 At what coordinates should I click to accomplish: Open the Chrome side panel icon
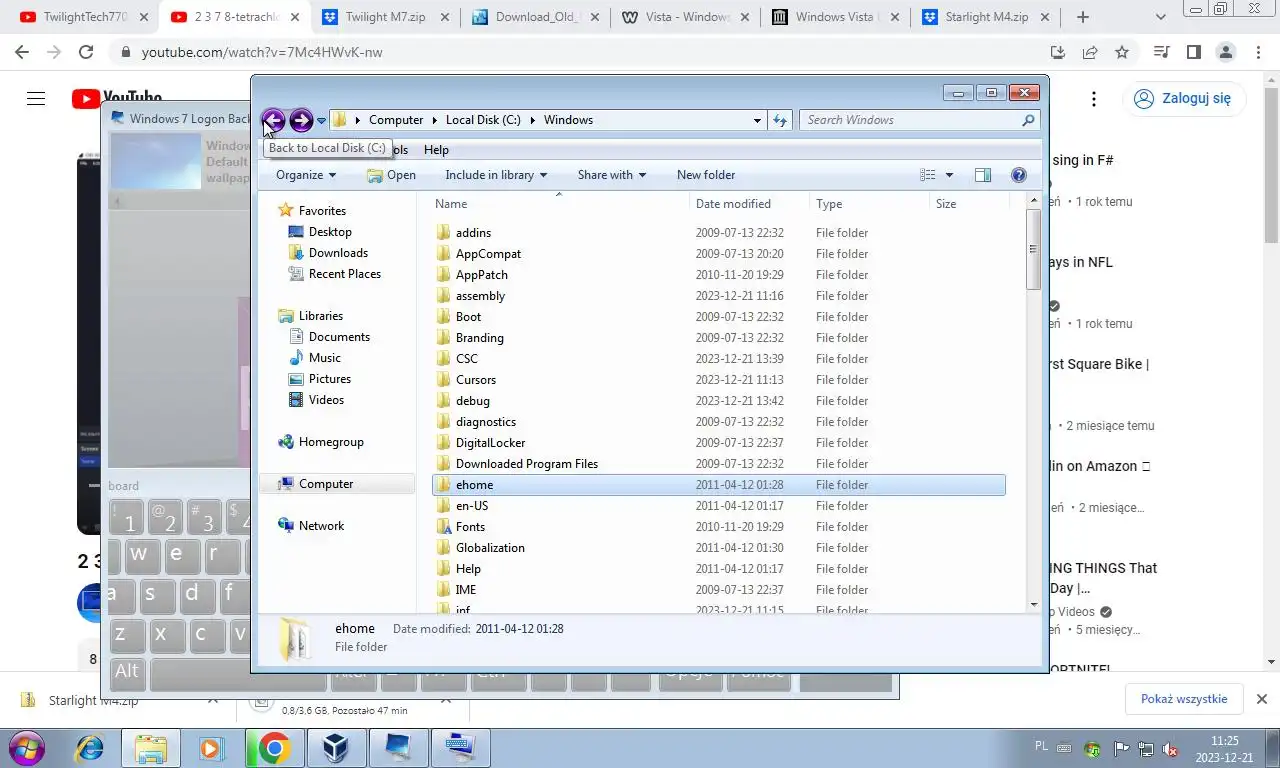click(x=1193, y=52)
